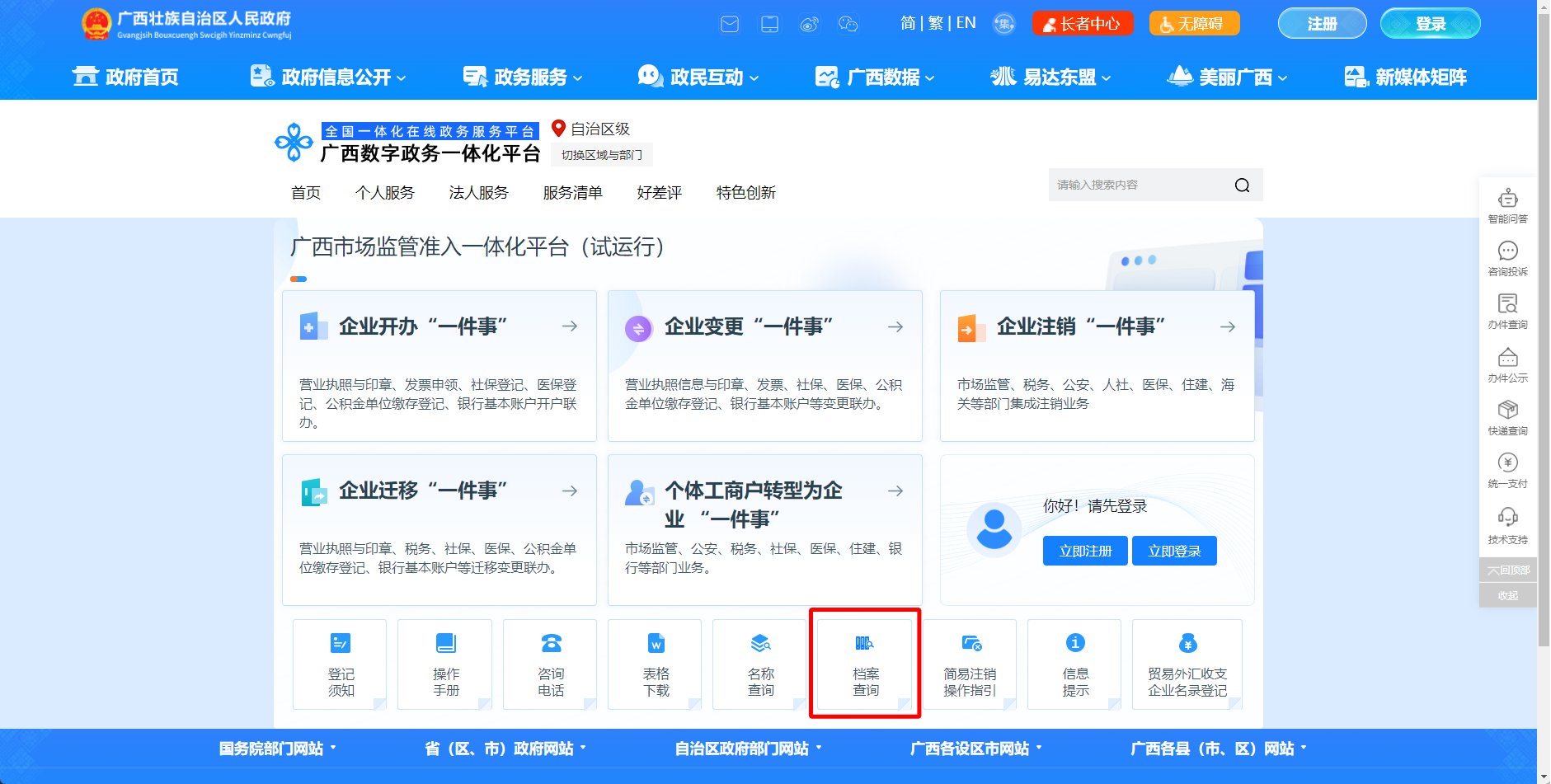
Task: Click the 统一支付 yen icon in sidebar
Action: tap(1507, 463)
